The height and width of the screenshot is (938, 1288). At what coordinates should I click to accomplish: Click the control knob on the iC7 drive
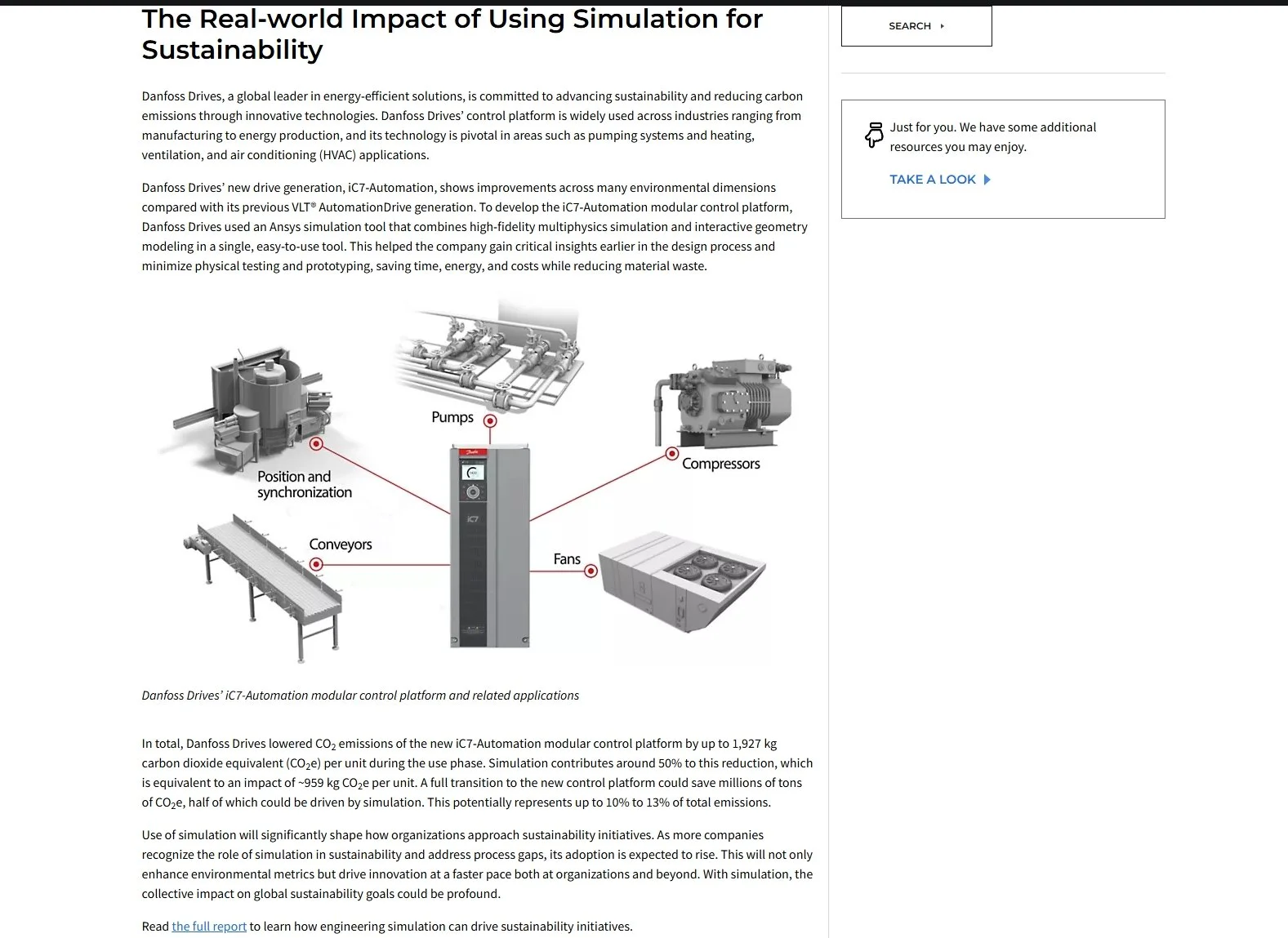point(473,491)
